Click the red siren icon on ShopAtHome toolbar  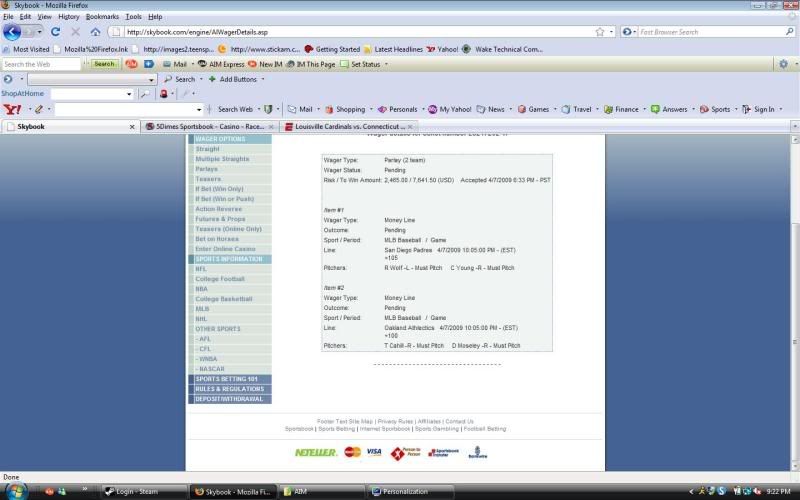coord(164,94)
